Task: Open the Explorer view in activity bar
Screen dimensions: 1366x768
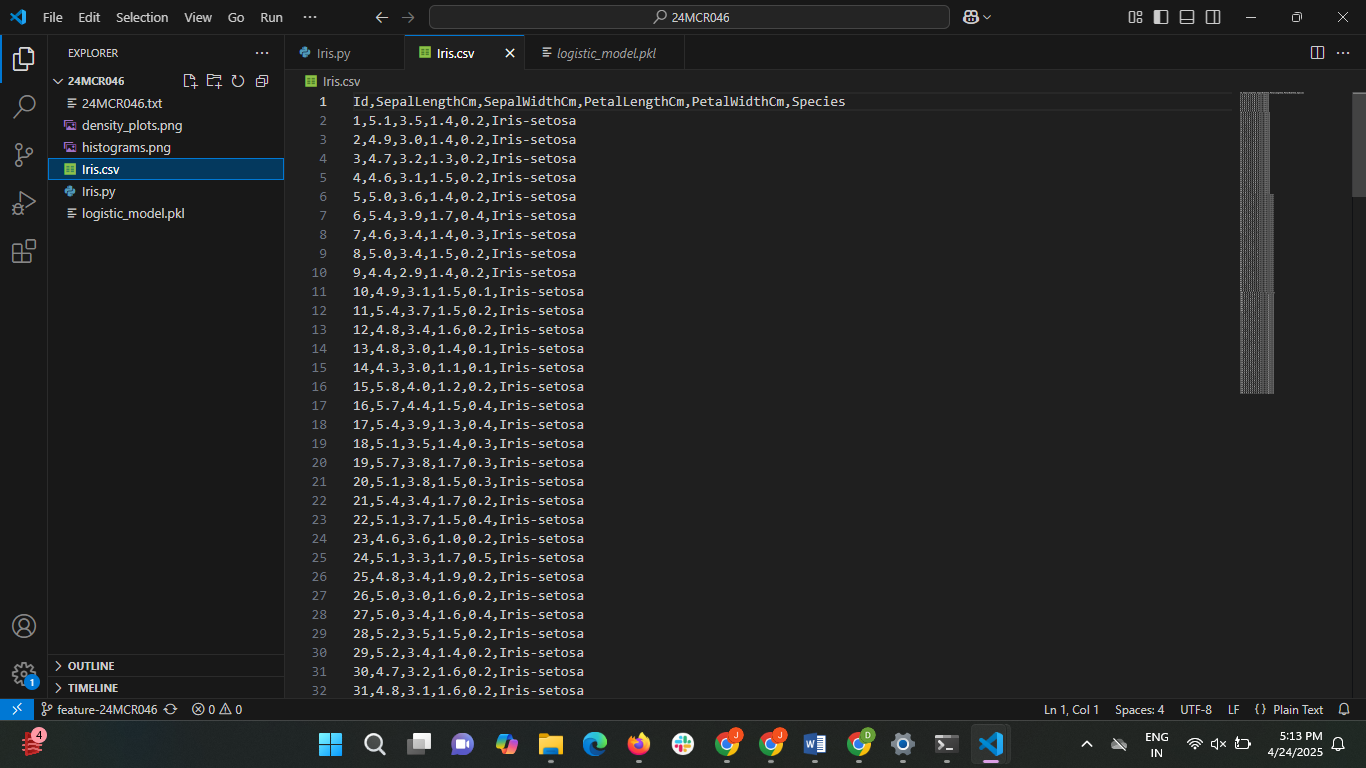Action: point(24,59)
